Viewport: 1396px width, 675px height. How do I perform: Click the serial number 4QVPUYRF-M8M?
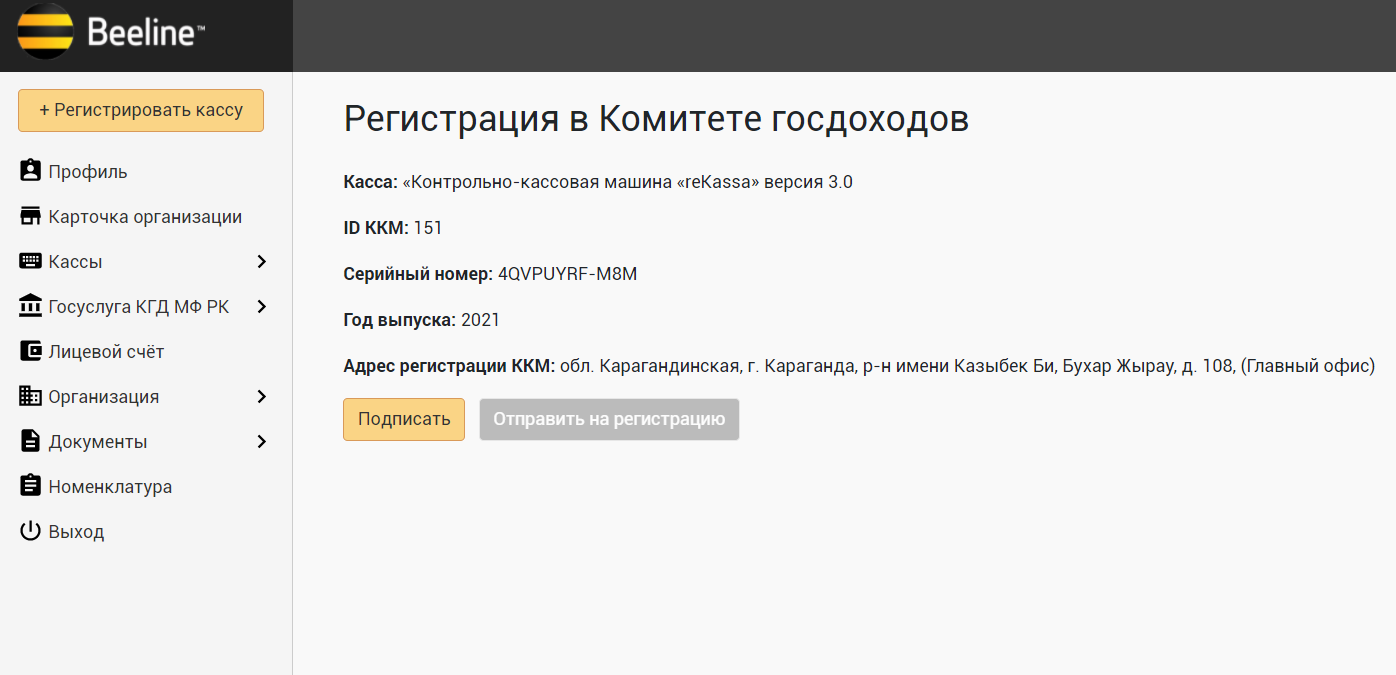point(567,274)
